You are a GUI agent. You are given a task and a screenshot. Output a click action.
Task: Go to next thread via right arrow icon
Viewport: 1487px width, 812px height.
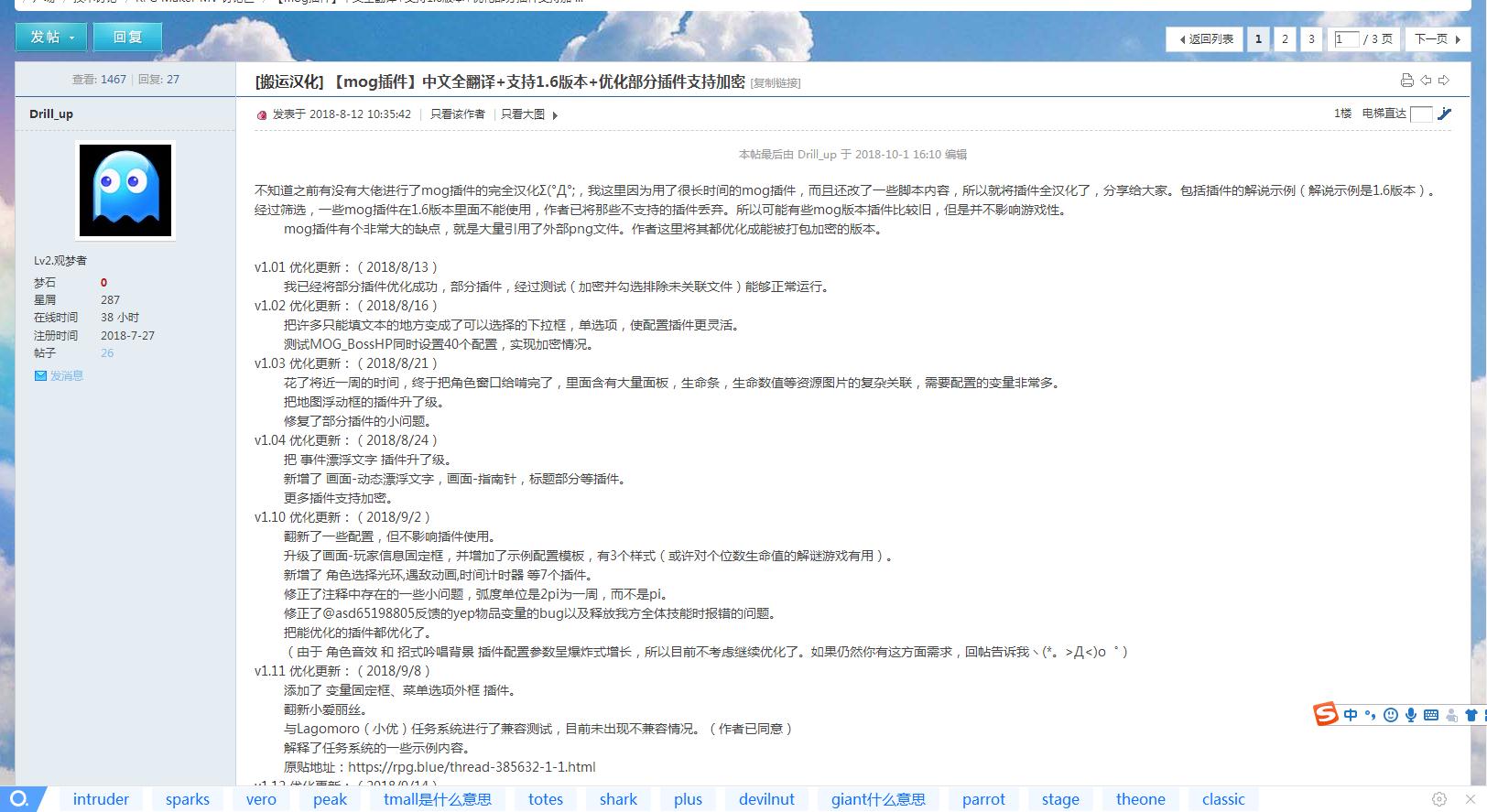(x=1444, y=81)
